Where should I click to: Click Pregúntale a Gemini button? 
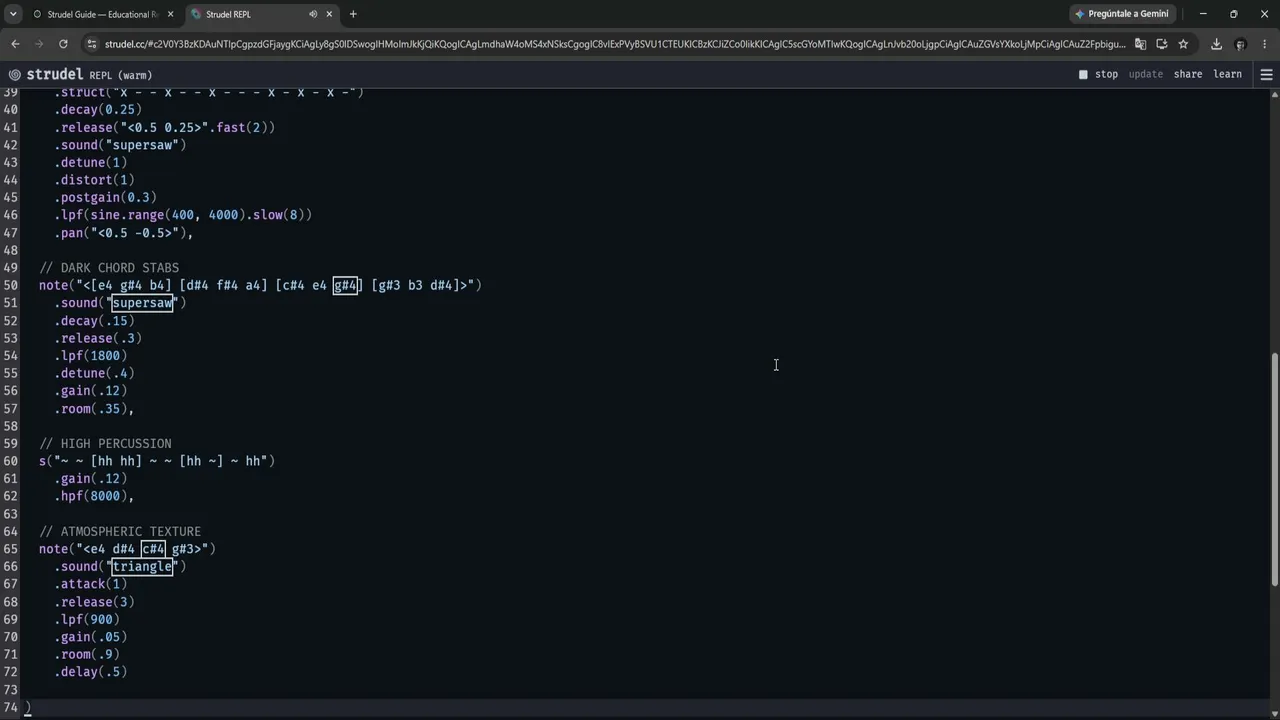coord(1122,14)
